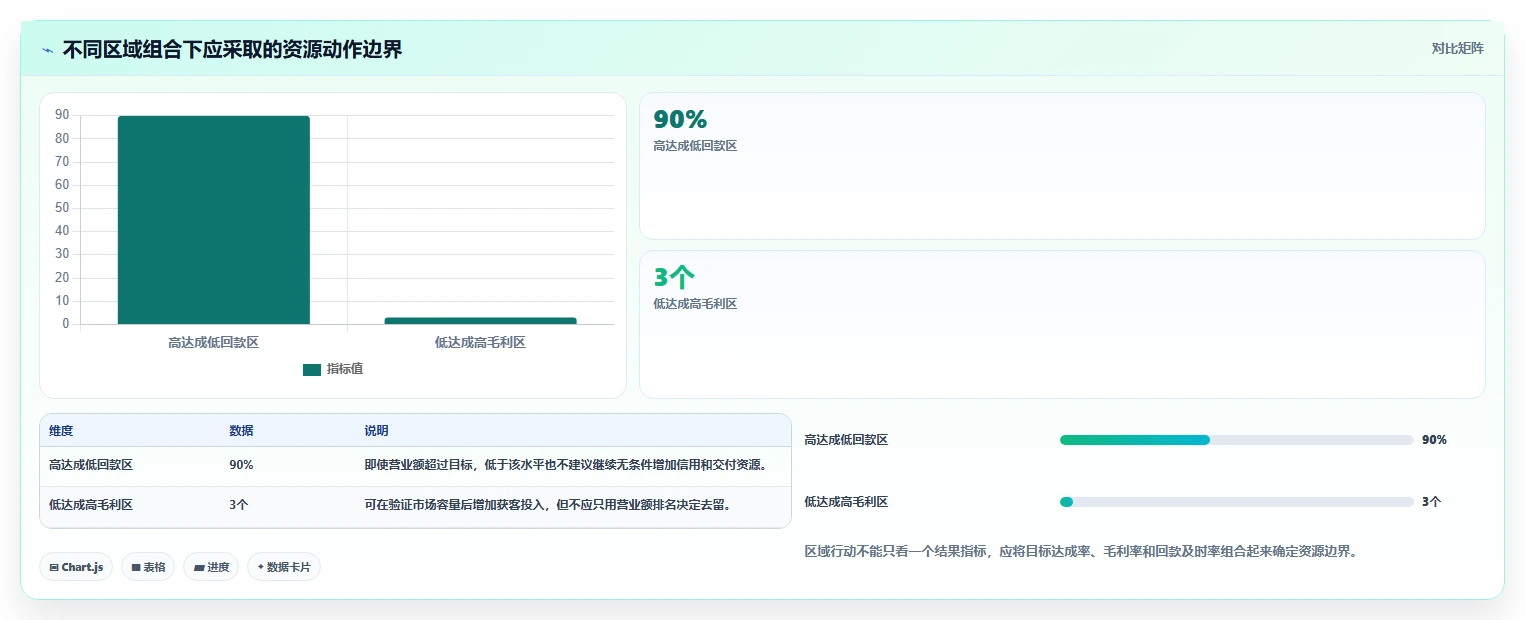Viewport: 1525px width, 620px height.
Task: Click the 数据 table column header
Action: click(241, 431)
